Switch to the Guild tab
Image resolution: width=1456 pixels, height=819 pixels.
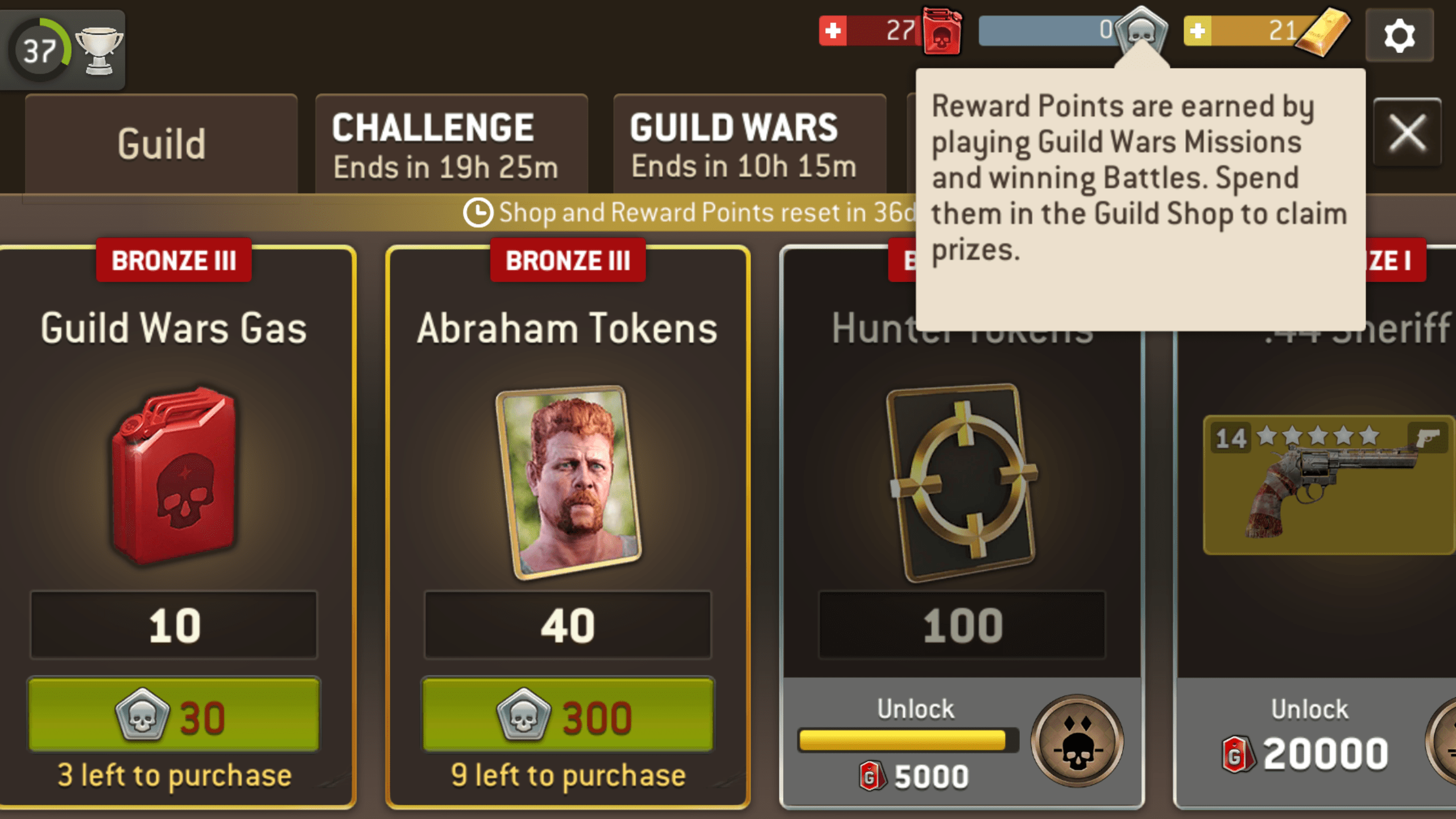161,144
